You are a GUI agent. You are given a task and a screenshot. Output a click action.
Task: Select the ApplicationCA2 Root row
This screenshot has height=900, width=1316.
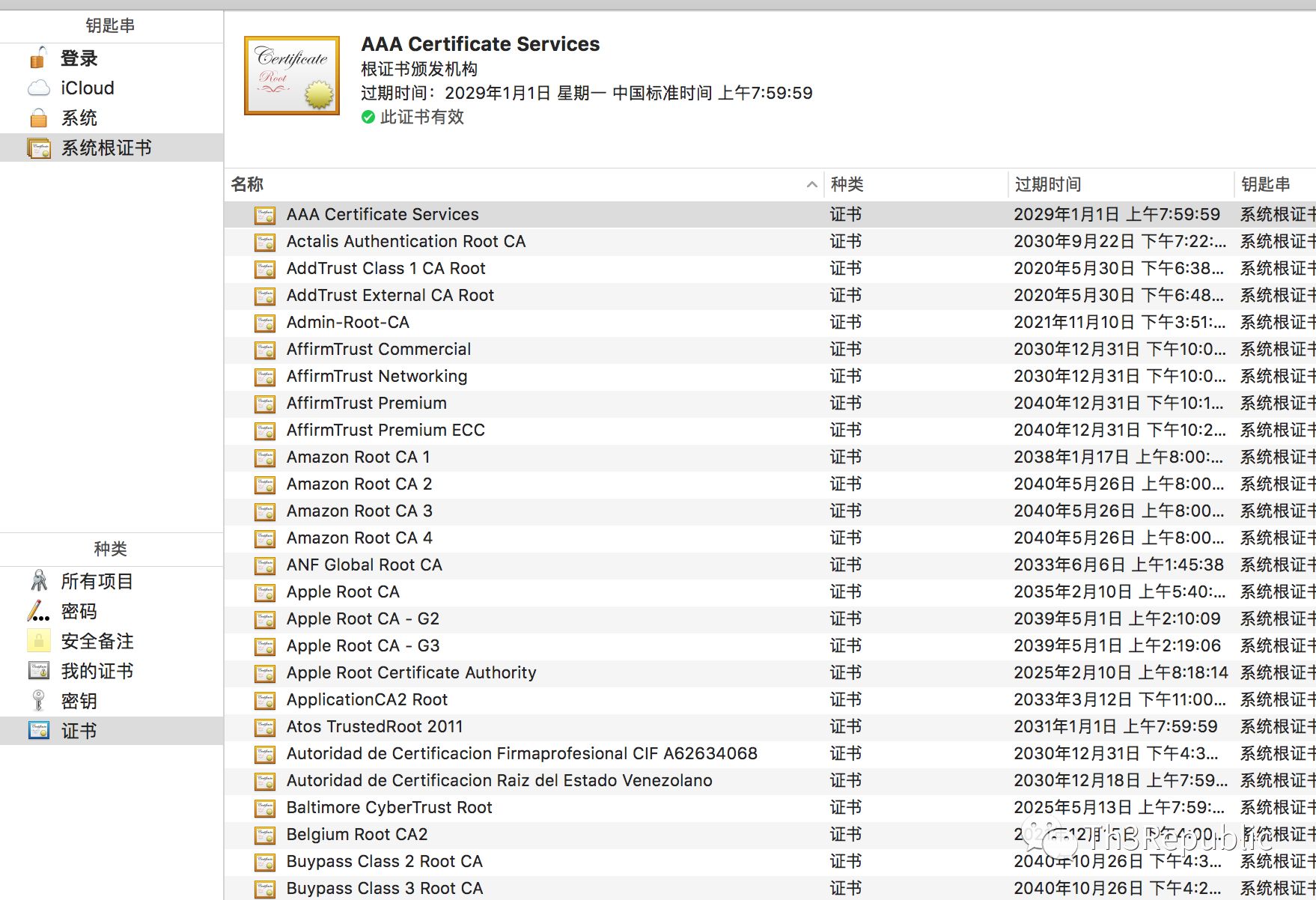(x=770, y=700)
